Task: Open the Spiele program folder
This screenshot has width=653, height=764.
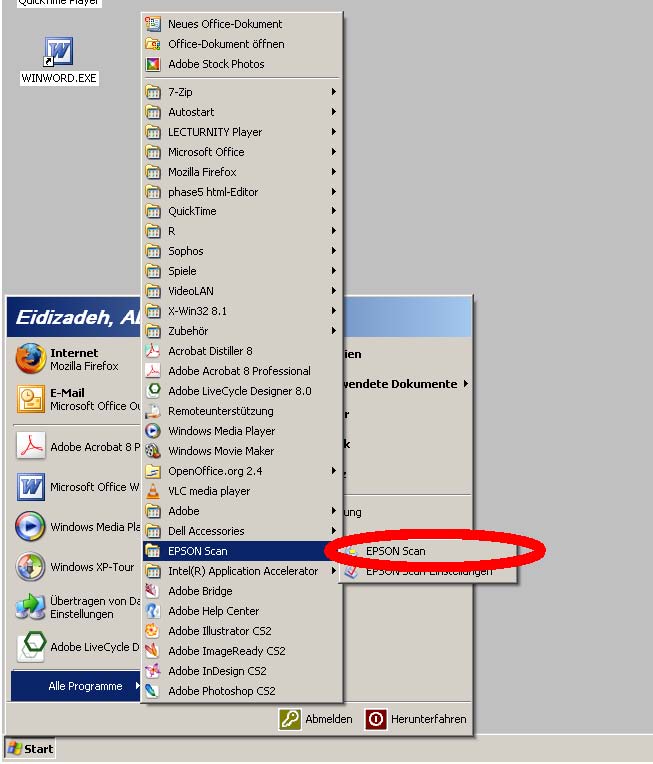Action: coord(241,271)
